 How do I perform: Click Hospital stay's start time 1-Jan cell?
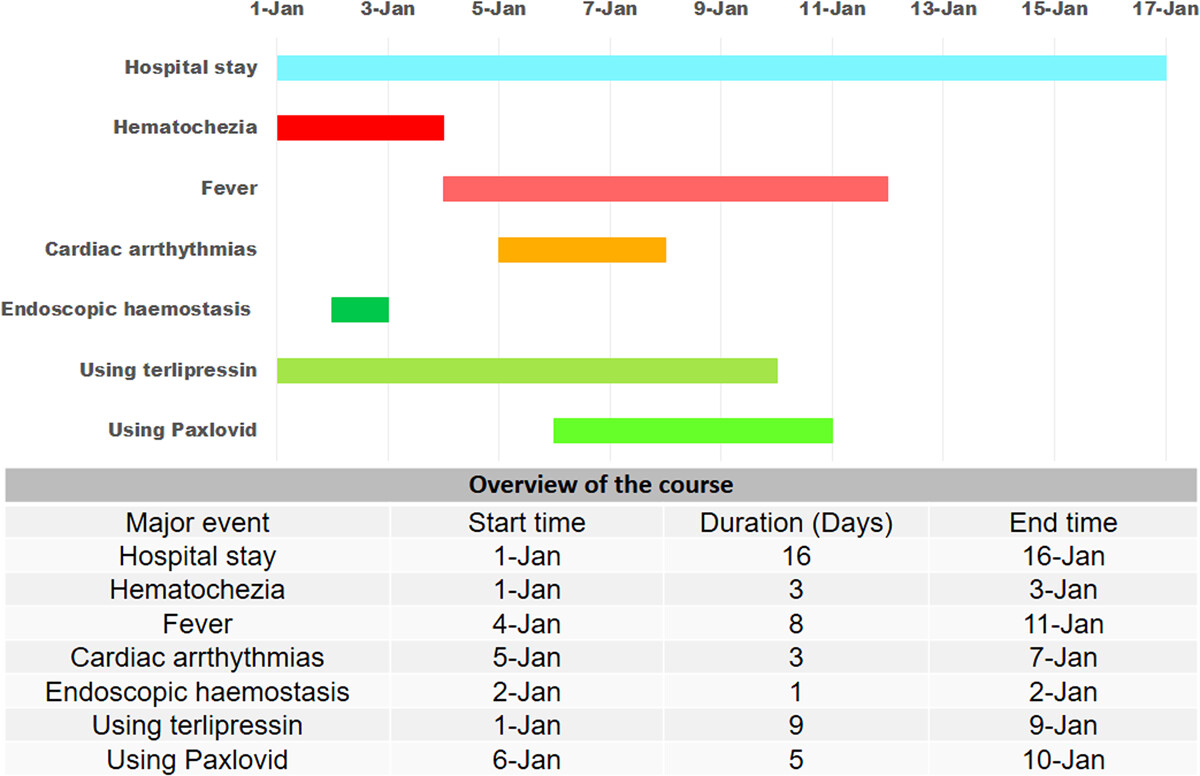[527, 557]
